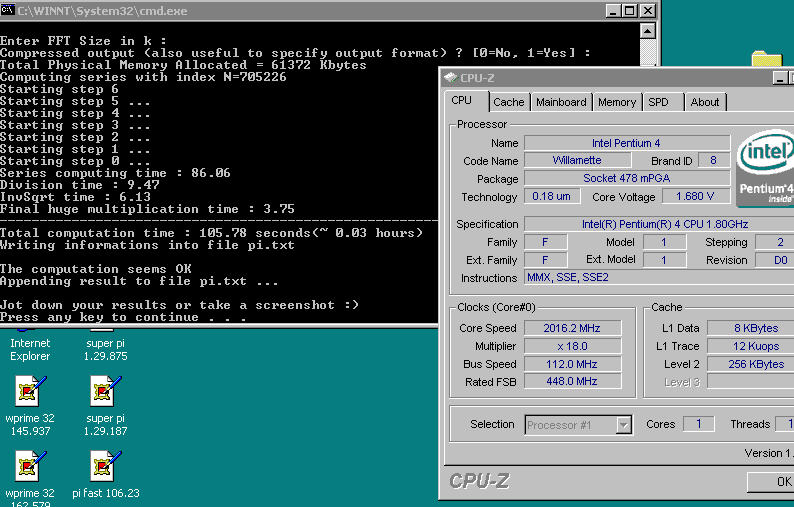Open the About tab in CPU-Z
The image size is (794, 507).
705,102
